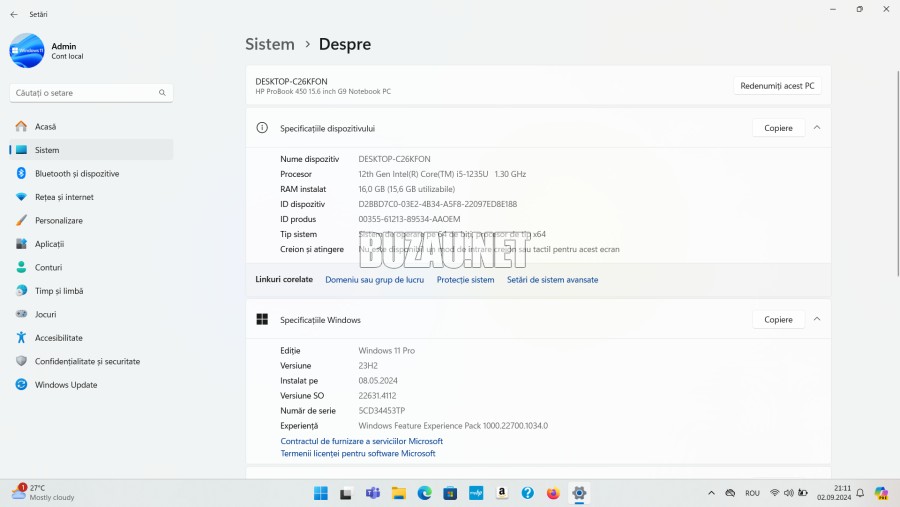Open 'Setări de sistem avansate' link
Viewport: 900px width, 507px height.
click(x=552, y=280)
